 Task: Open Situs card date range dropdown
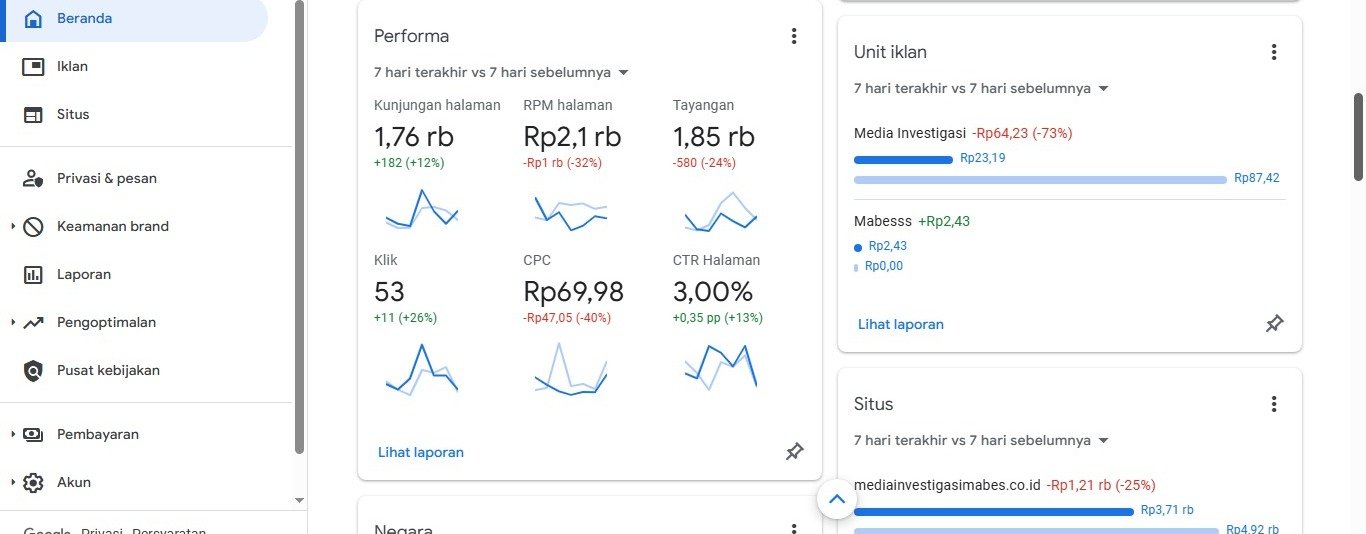pos(1103,440)
